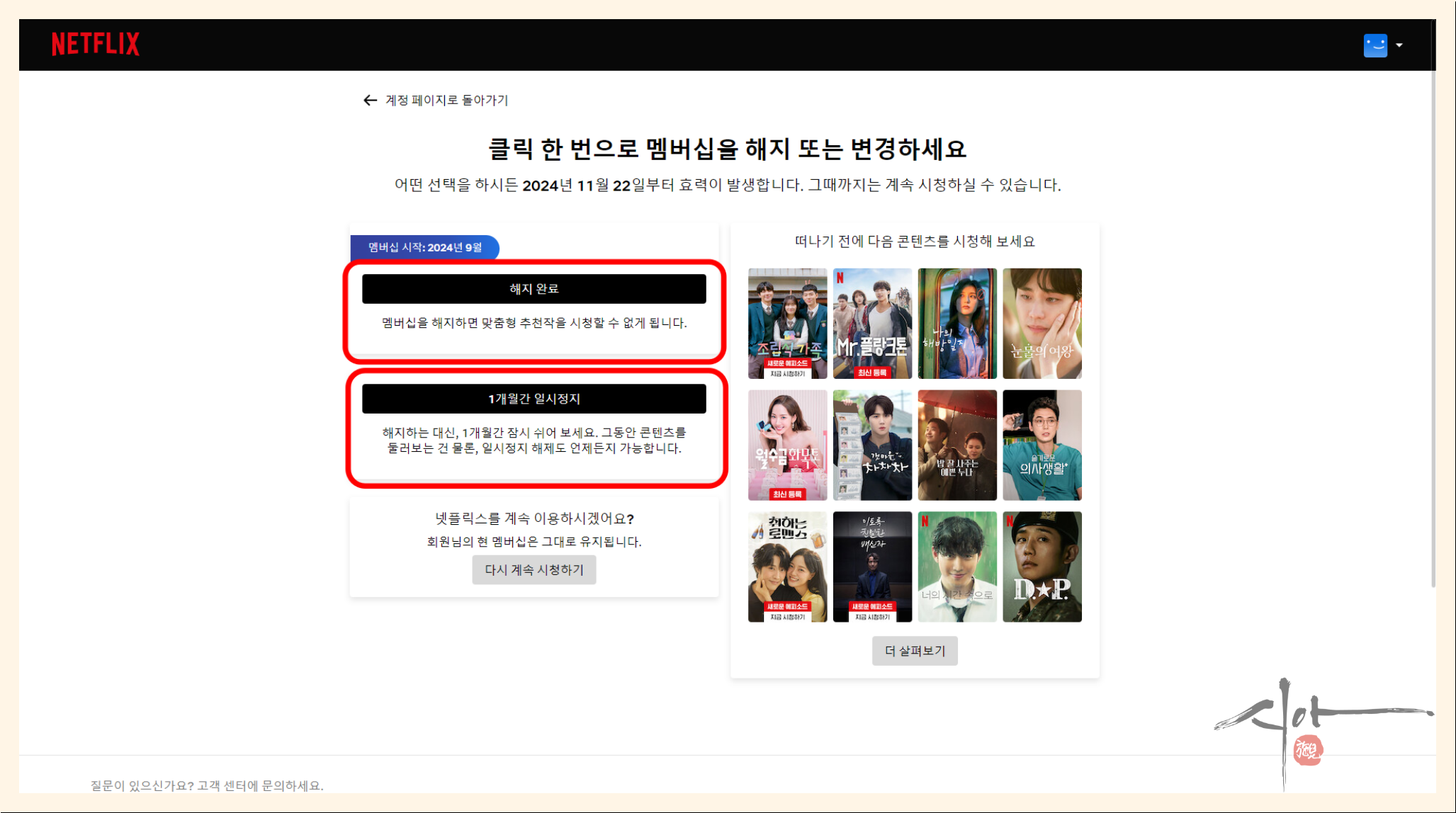Open the 취하는 로맨스 poster thumbnail
The height and width of the screenshot is (813, 1456).
pyautogui.click(x=787, y=567)
